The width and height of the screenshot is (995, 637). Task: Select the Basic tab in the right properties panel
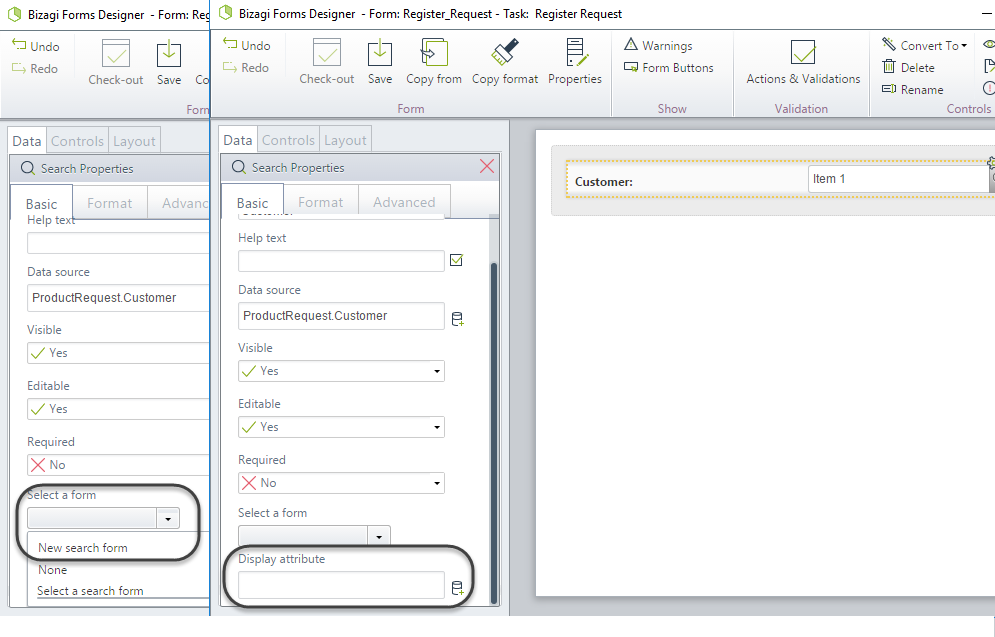(253, 203)
